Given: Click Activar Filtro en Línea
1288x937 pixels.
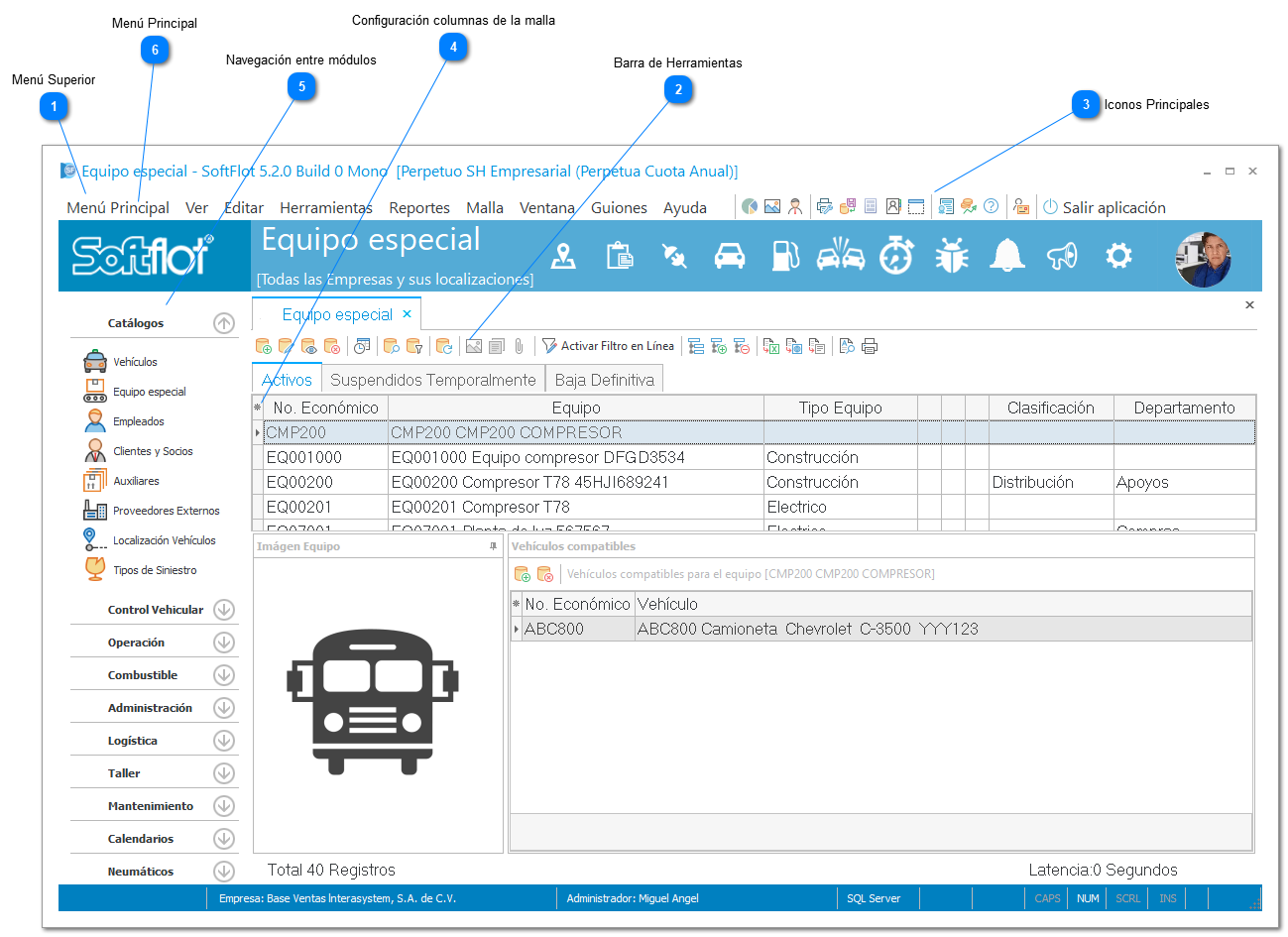Looking at the screenshot, I should 608,346.
